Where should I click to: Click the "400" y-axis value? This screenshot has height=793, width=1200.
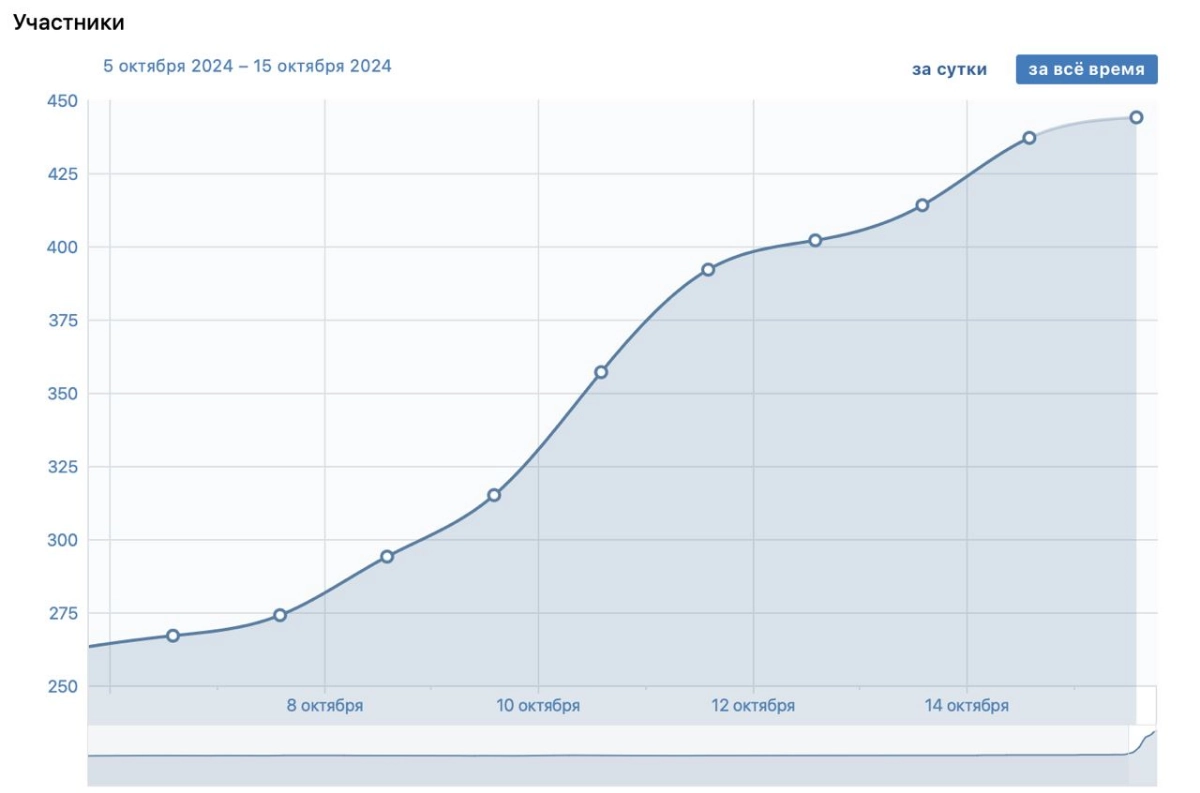click(62, 247)
